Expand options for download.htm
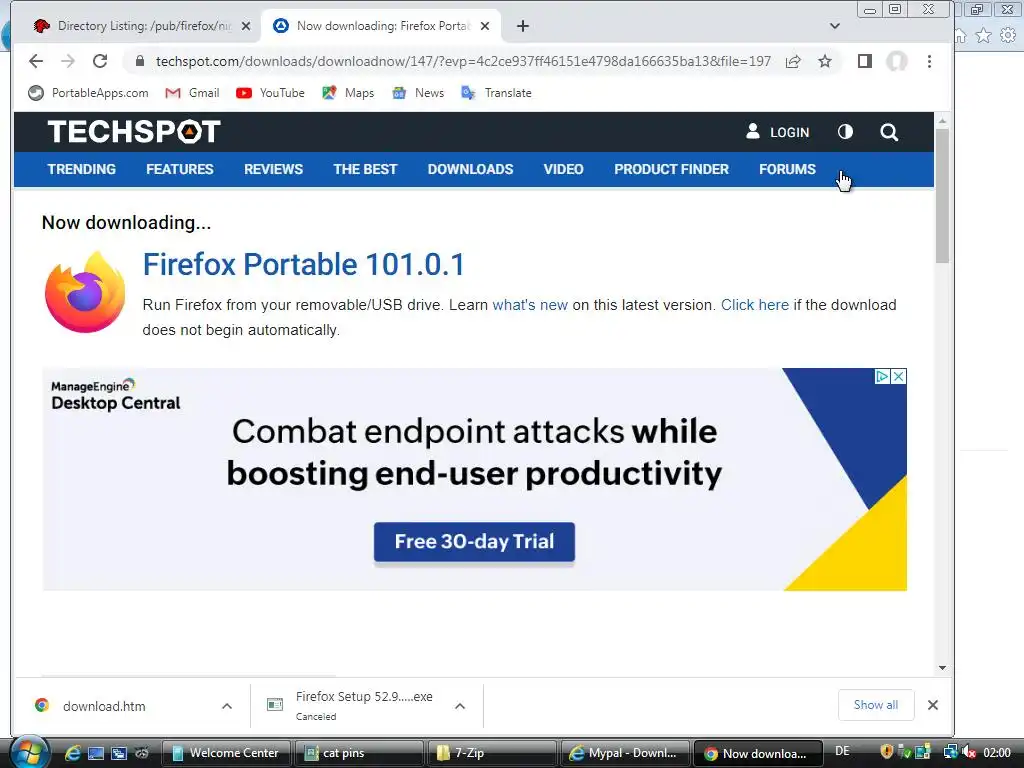1024x768 pixels. (x=227, y=706)
